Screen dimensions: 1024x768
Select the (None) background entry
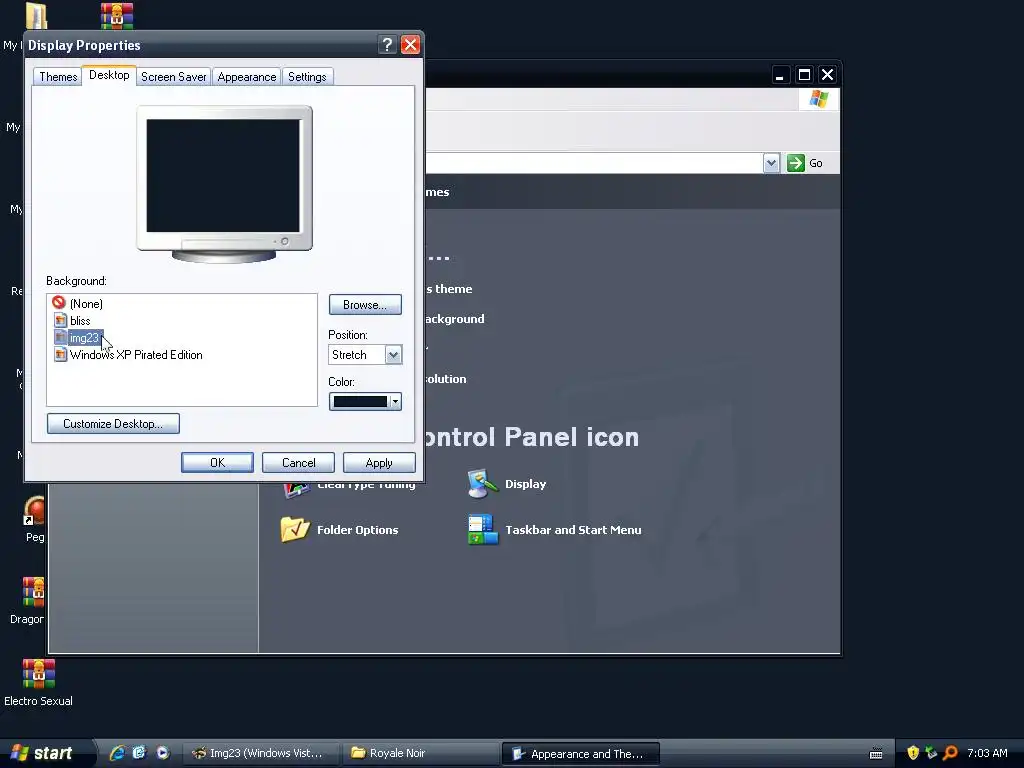78,304
